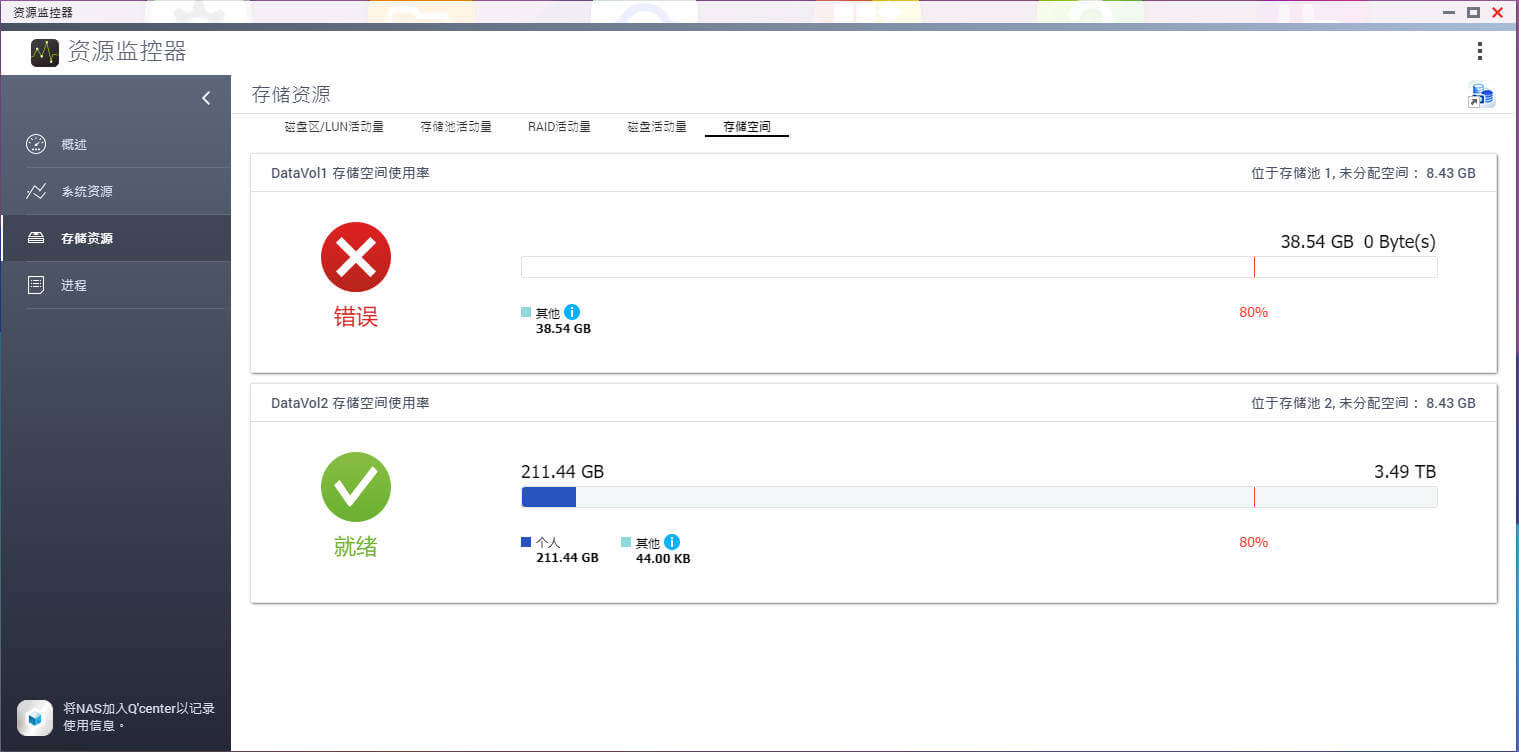
Task: Click the red error X icon for DataVol1
Action: point(356,257)
